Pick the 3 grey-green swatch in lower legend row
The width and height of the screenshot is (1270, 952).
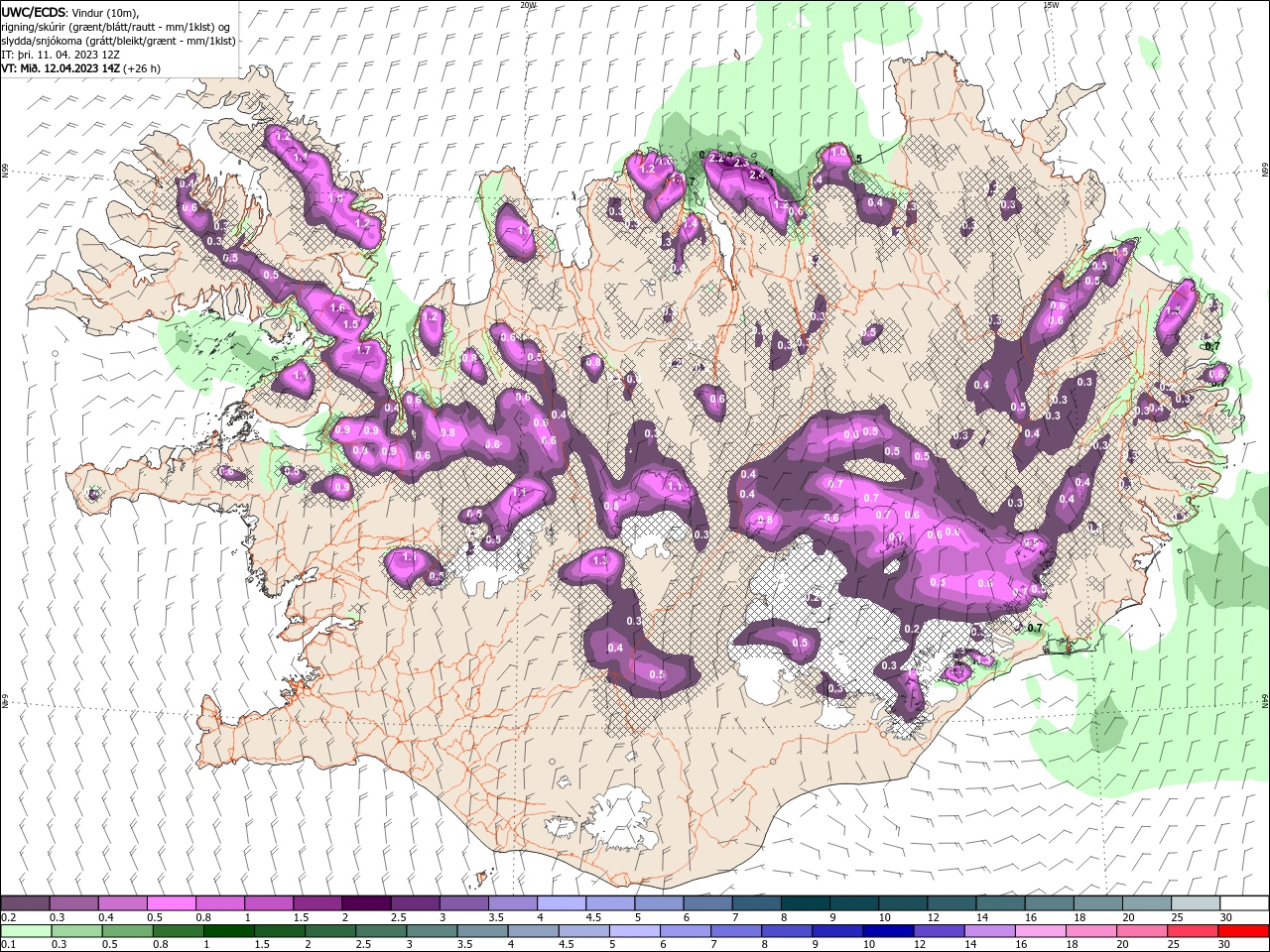(432, 931)
